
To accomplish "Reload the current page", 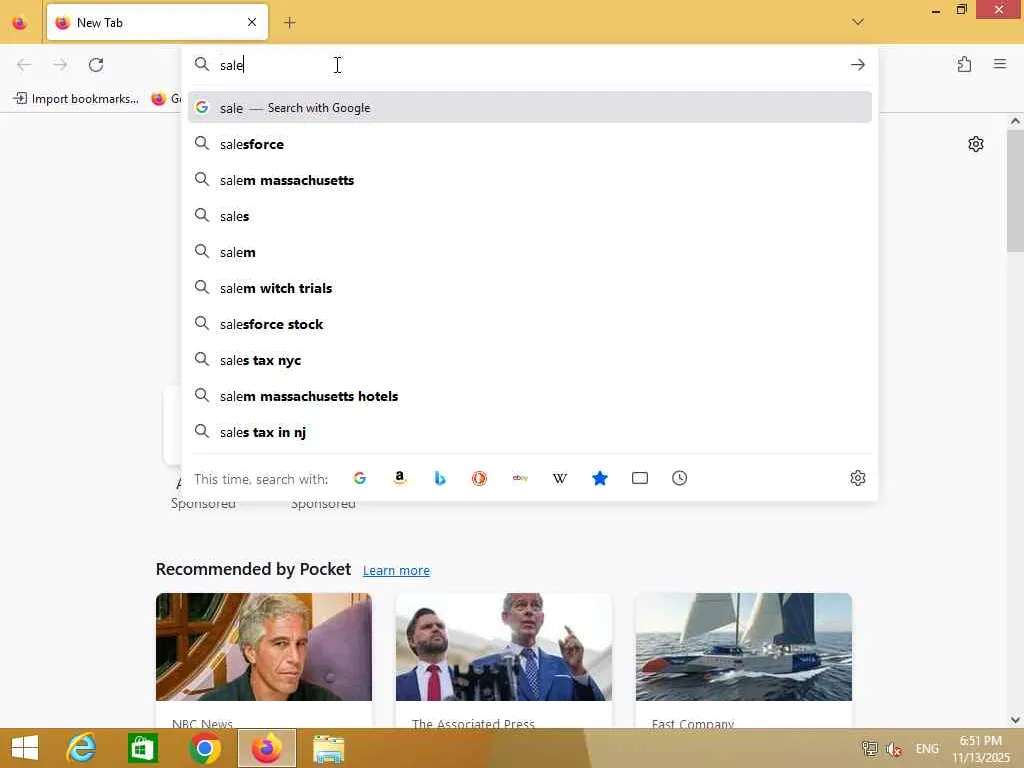I will pos(96,65).
